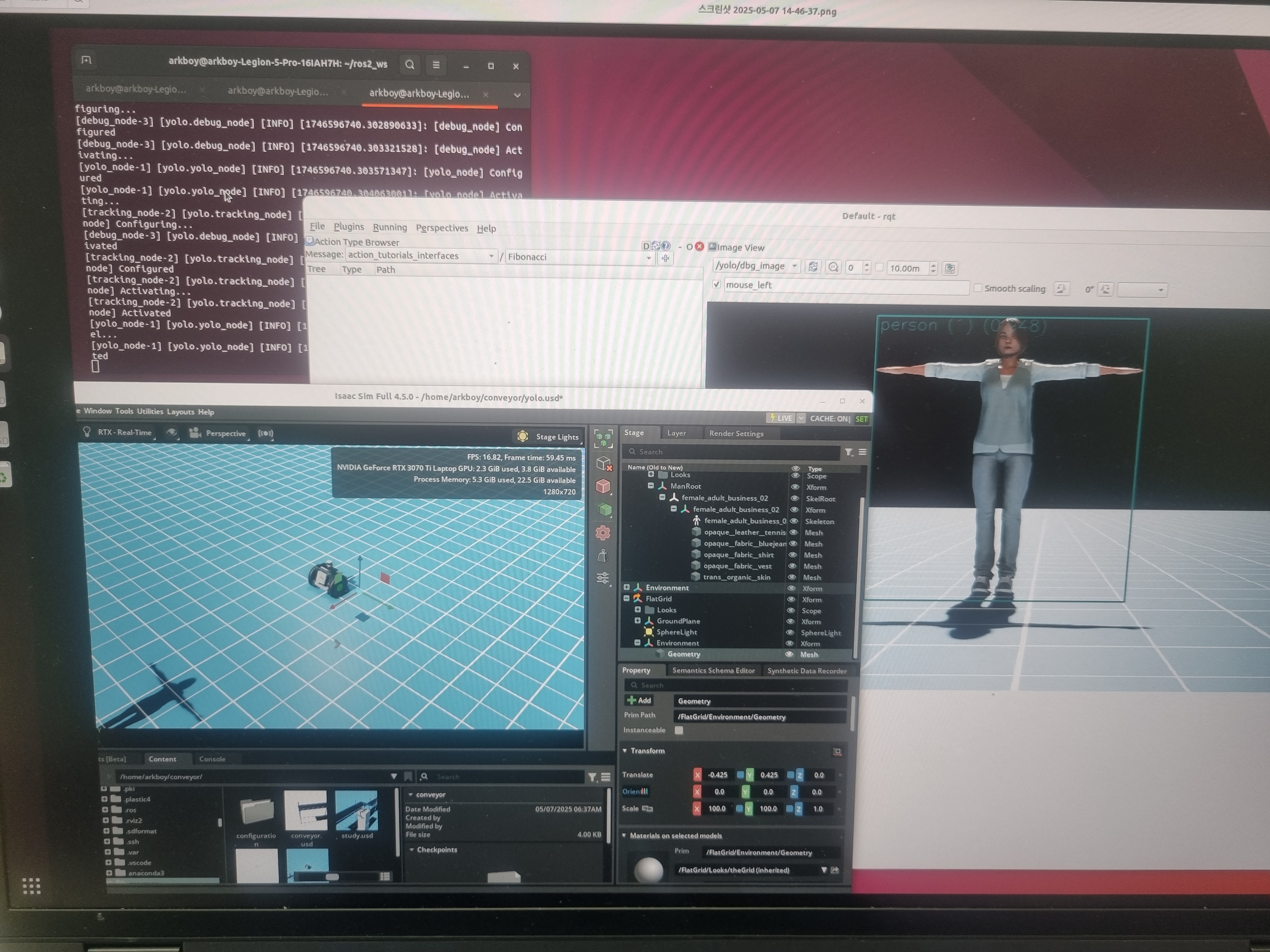
Task: Open the Stage Lights menu
Action: click(x=548, y=437)
